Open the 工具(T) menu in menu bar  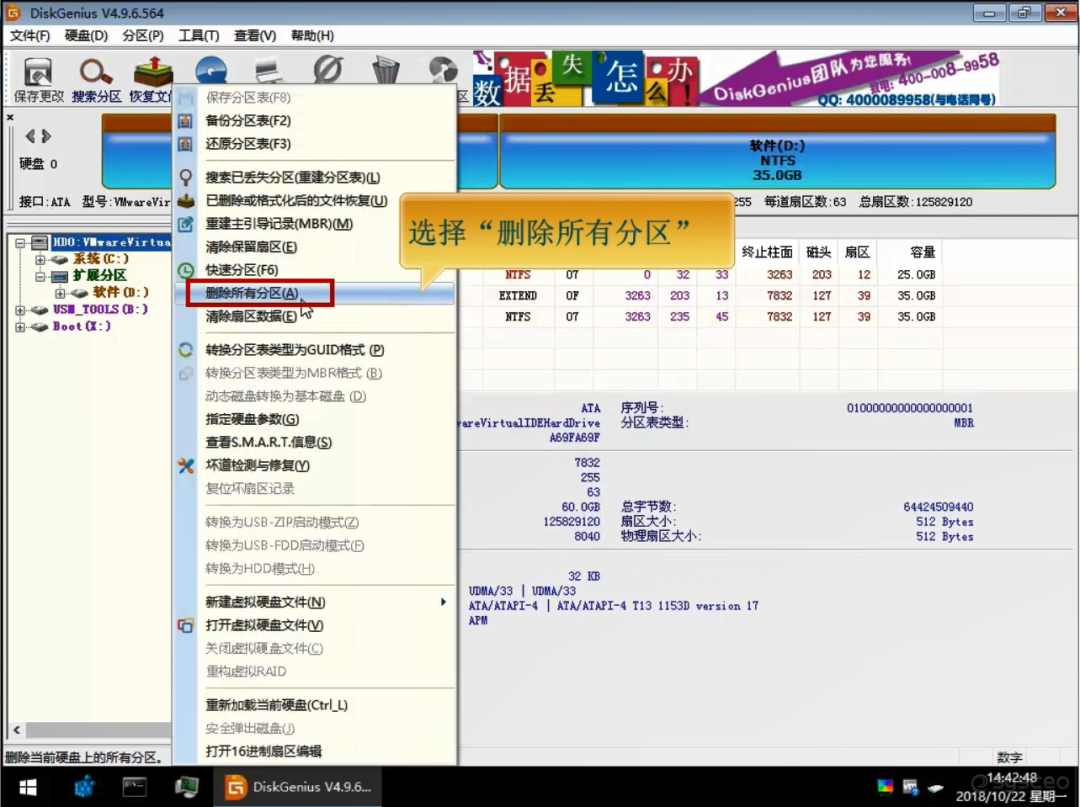tap(198, 36)
